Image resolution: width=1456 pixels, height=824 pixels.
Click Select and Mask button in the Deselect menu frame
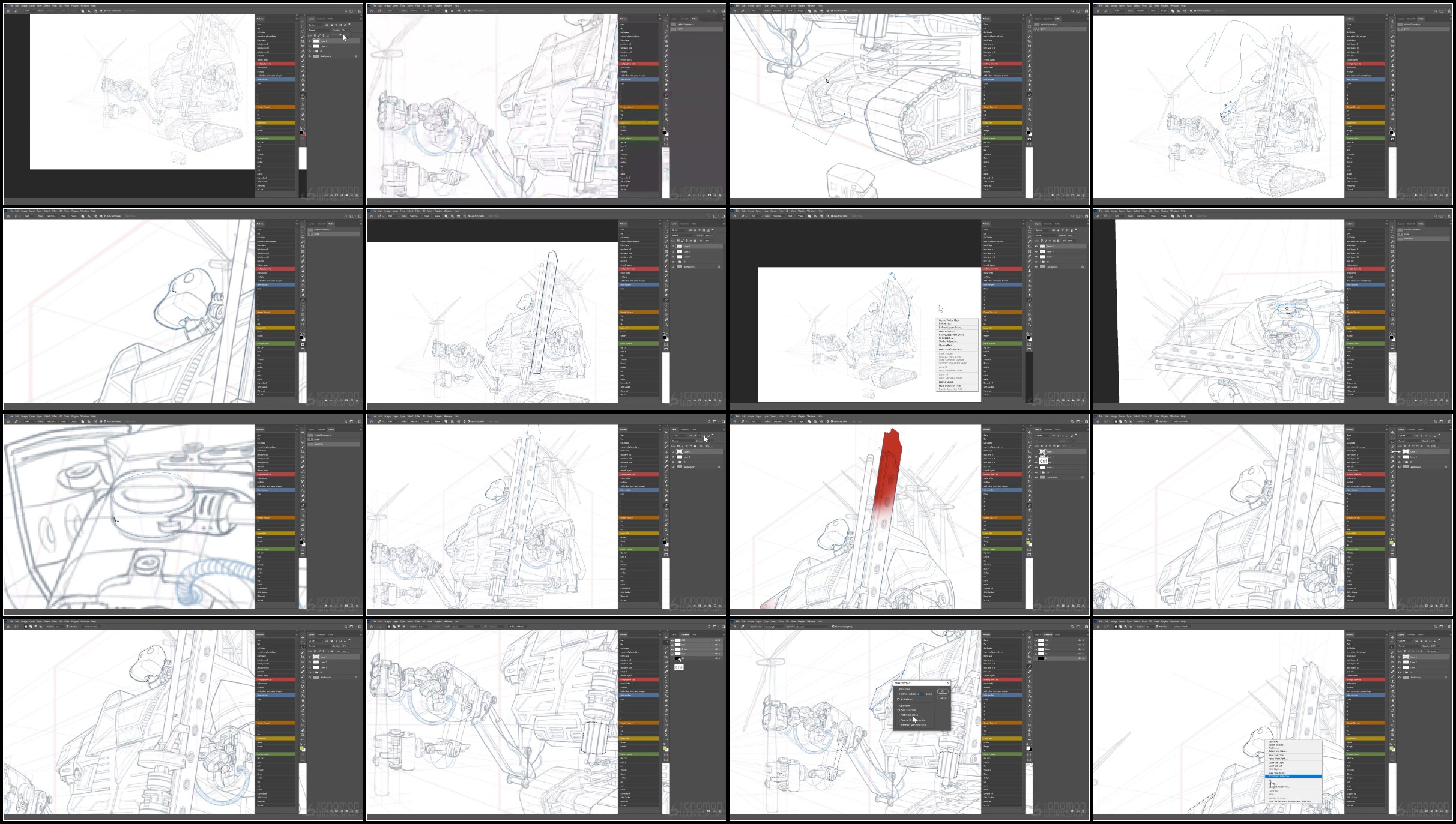pyautogui.click(x=1182, y=627)
